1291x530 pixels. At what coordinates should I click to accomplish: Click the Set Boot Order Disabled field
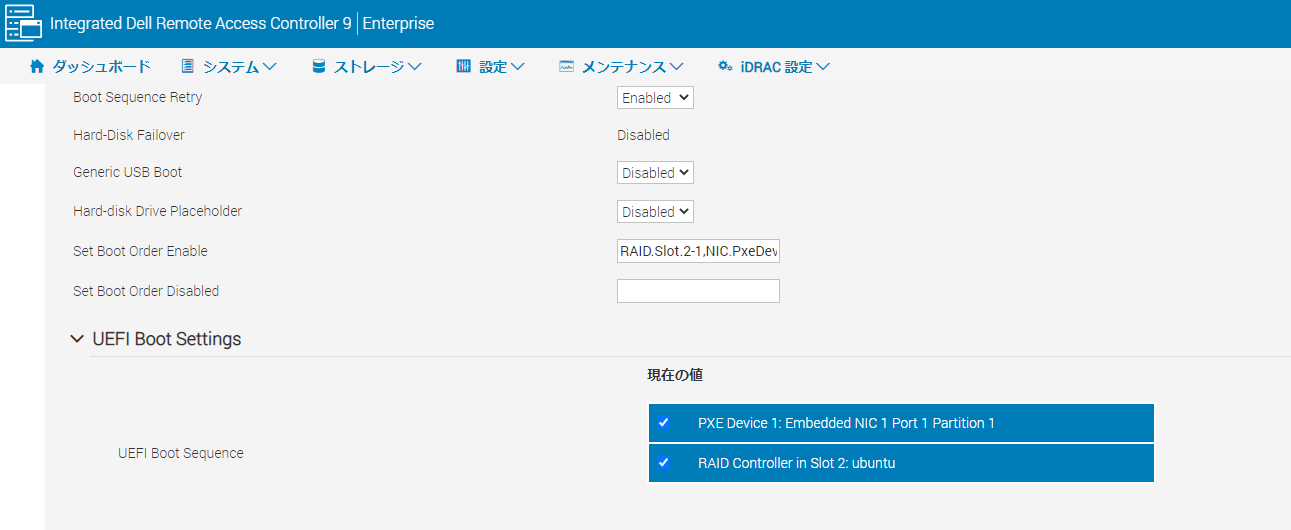click(698, 291)
